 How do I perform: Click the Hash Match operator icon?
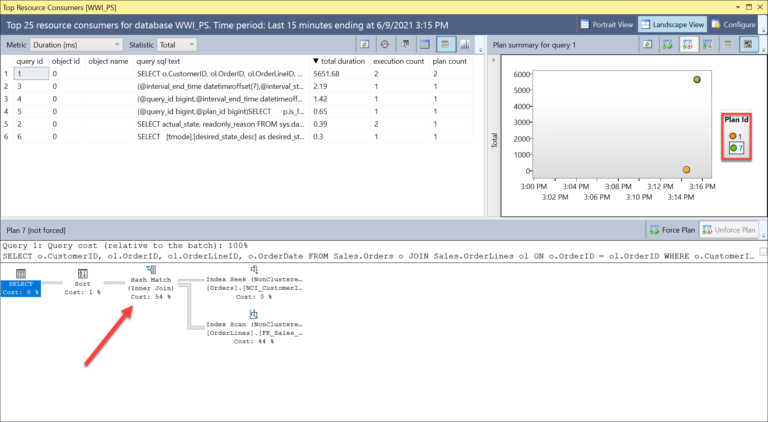(x=150, y=270)
